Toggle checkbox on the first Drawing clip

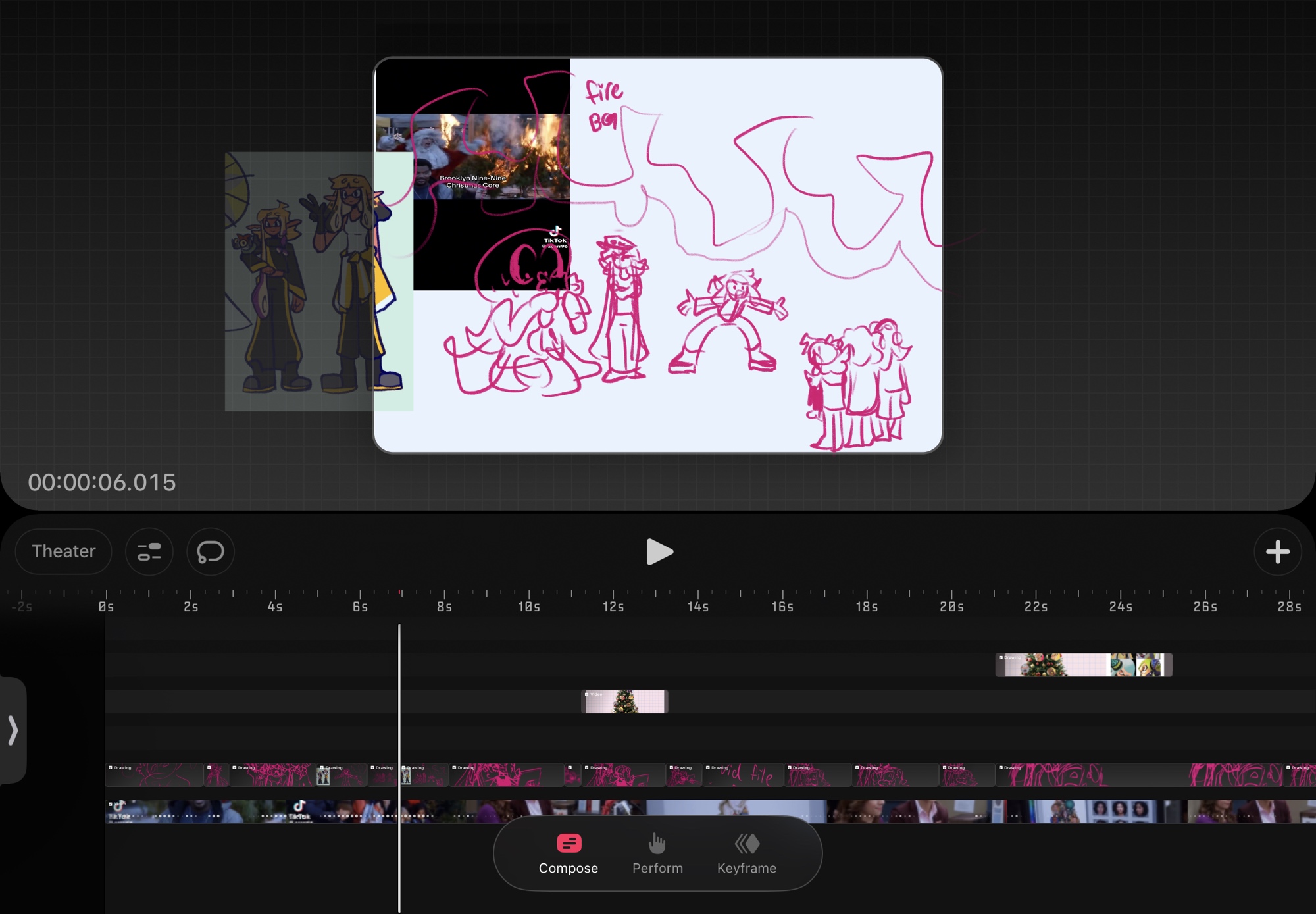[x=111, y=767]
